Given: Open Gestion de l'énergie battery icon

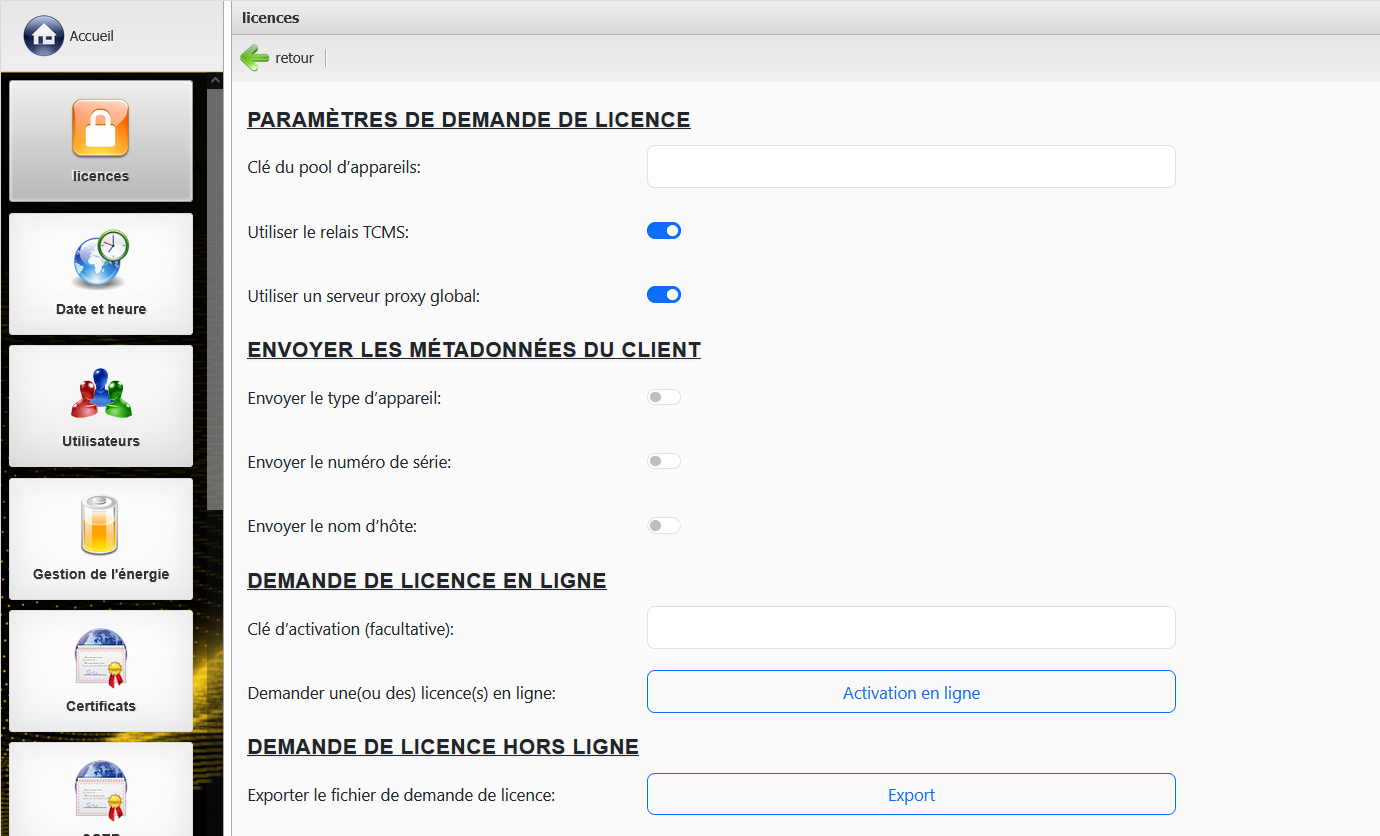Looking at the screenshot, I should (100, 525).
